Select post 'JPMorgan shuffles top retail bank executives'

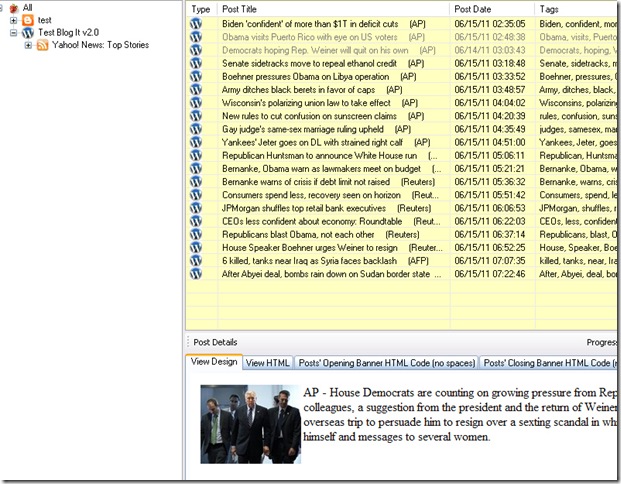[326, 208]
